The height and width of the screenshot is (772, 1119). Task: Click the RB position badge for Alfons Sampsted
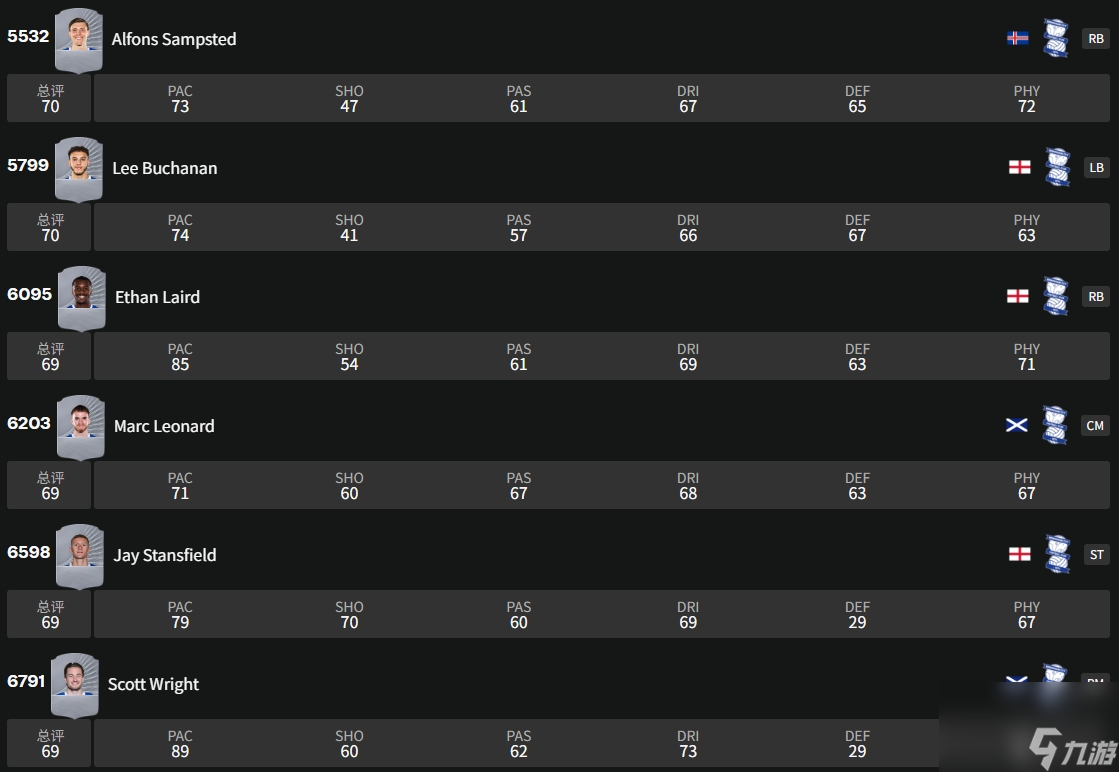click(x=1096, y=39)
